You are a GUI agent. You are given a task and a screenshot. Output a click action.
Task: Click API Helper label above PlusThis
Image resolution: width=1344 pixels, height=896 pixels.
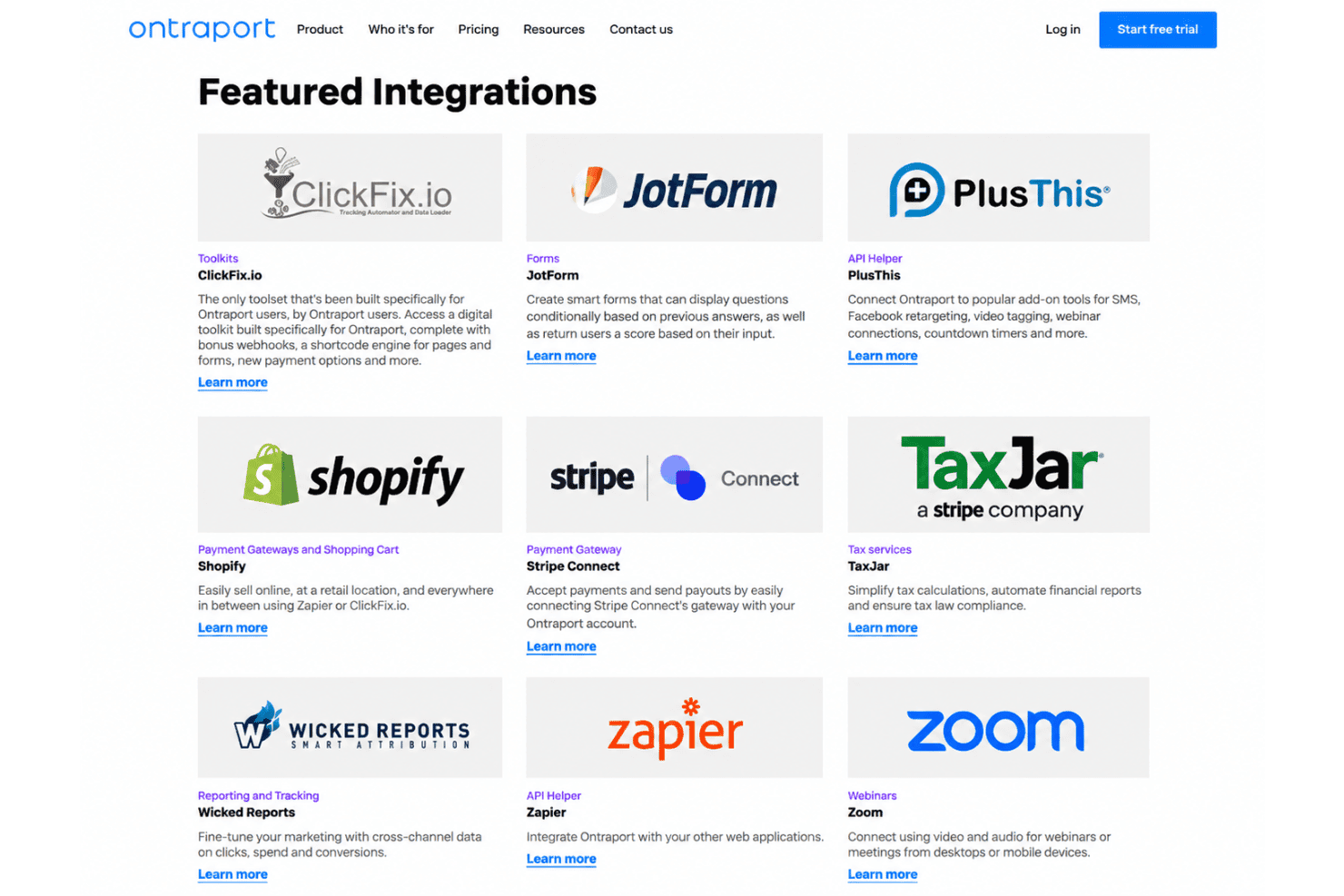tap(875, 259)
